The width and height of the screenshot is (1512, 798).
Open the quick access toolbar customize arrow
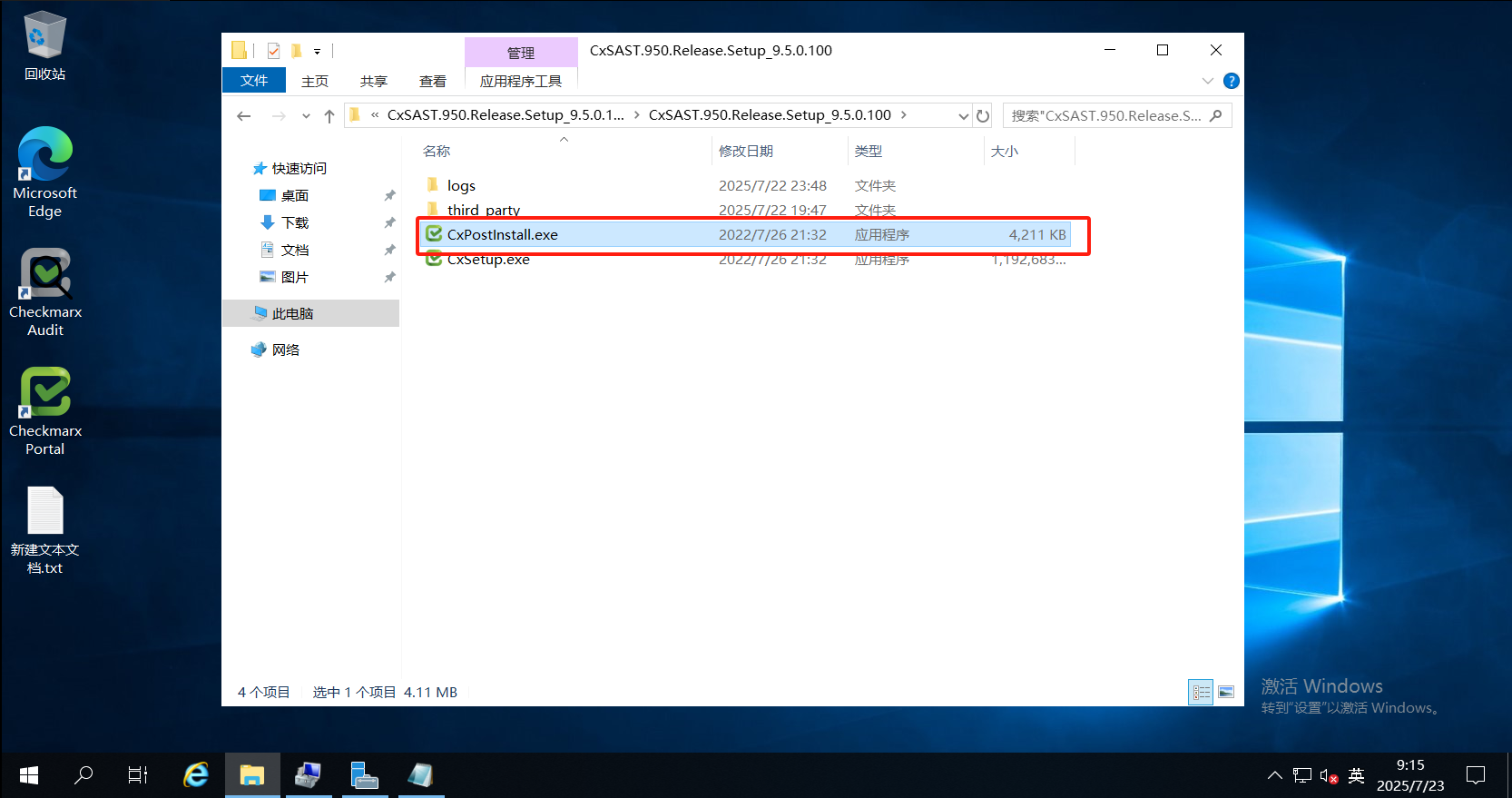coord(317,52)
